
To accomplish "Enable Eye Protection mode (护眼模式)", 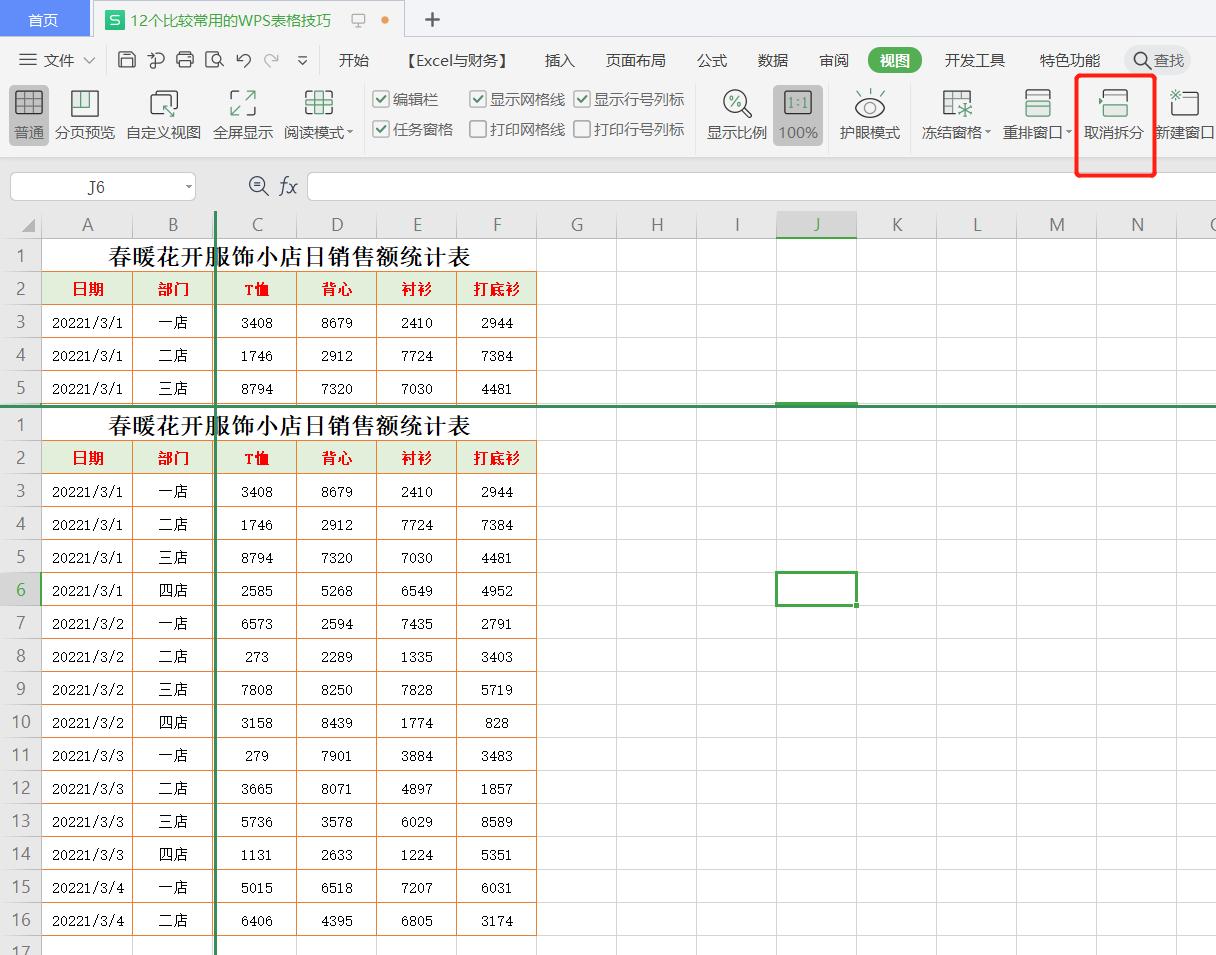I will click(x=869, y=104).
